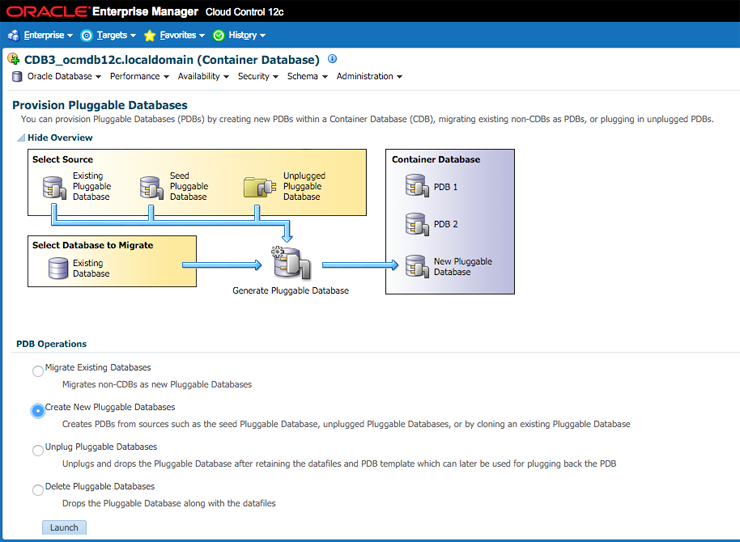Screen dimensions: 740x542
Task: Click the History green check icon
Action: [219, 35]
